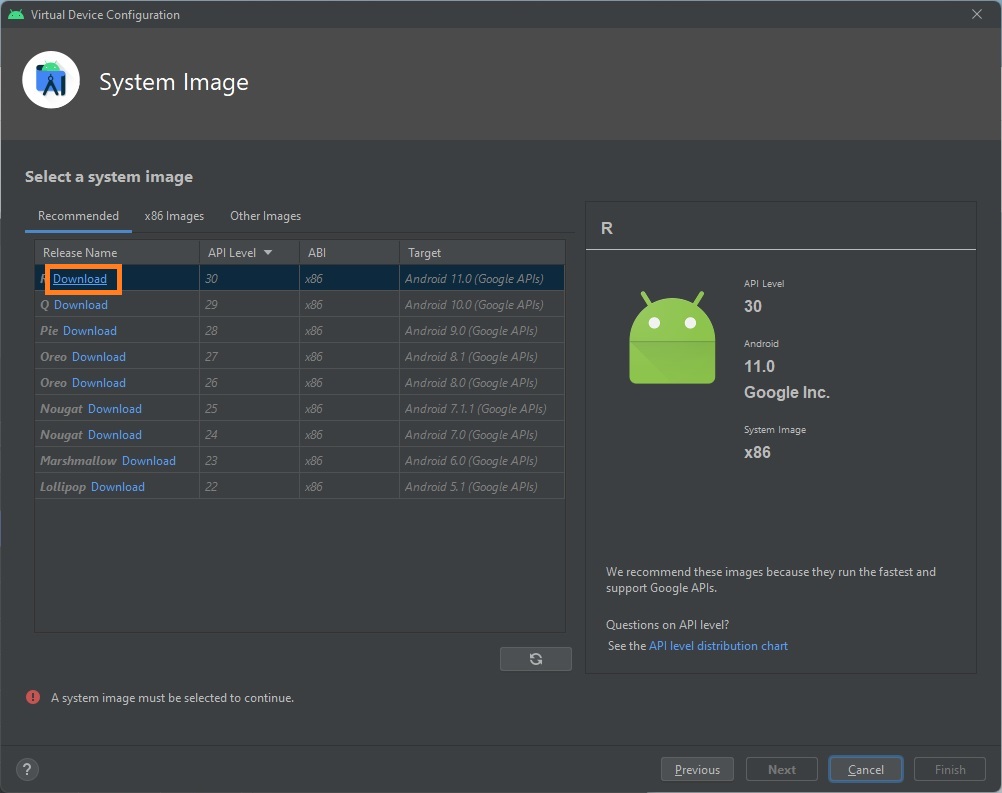Download the R system image
The image size is (1002, 793).
[80, 279]
